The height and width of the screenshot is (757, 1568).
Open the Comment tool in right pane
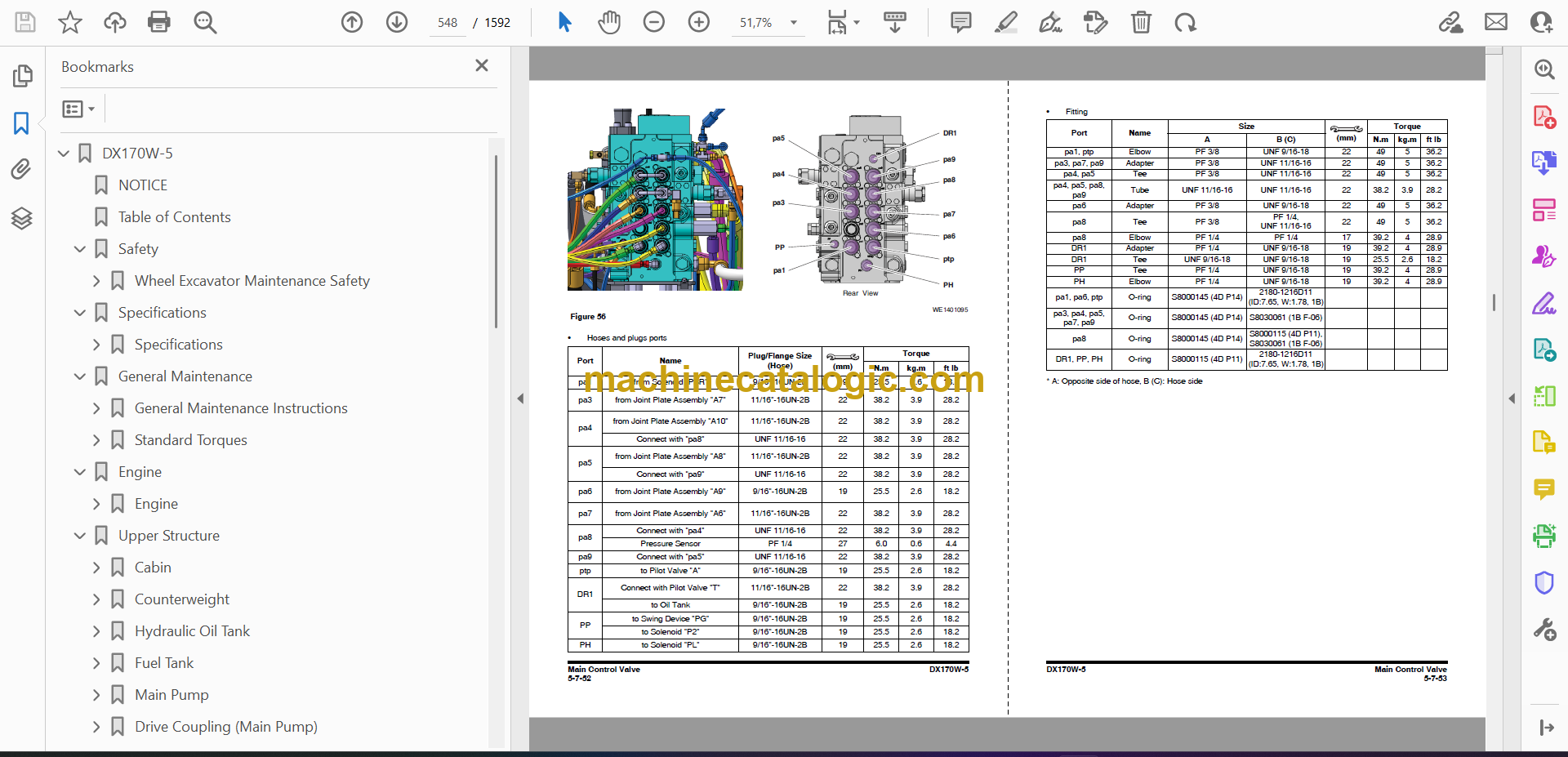[x=1543, y=489]
